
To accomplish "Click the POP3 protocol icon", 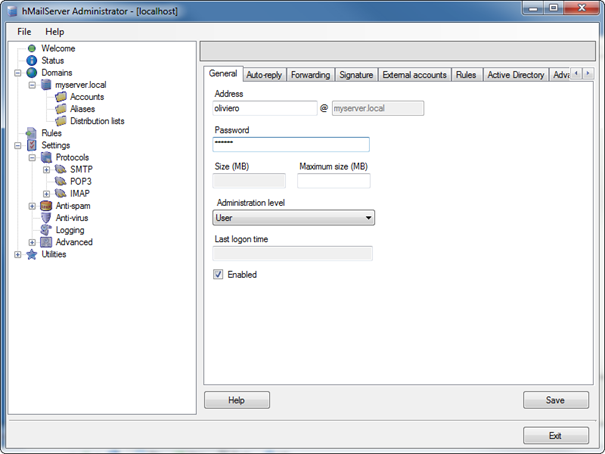I will [61, 181].
